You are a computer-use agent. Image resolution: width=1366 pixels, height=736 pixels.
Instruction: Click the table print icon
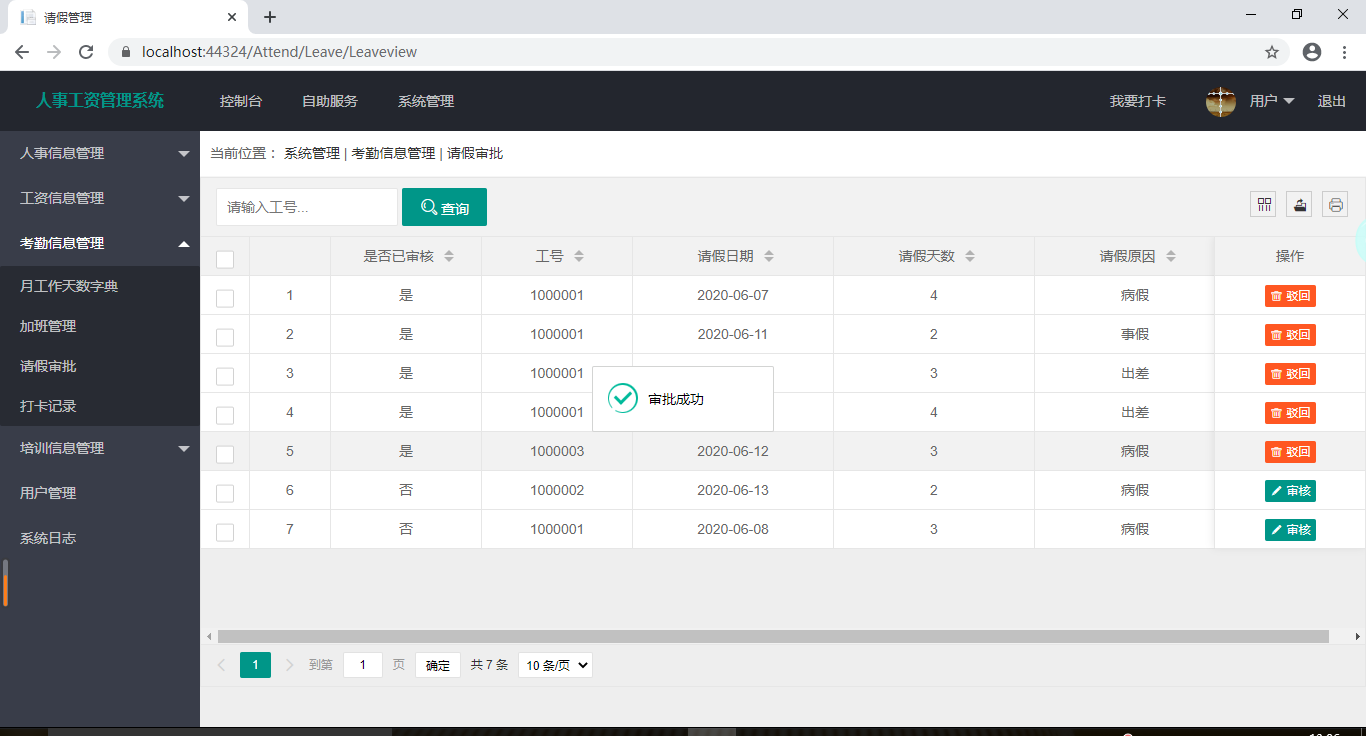1335,204
